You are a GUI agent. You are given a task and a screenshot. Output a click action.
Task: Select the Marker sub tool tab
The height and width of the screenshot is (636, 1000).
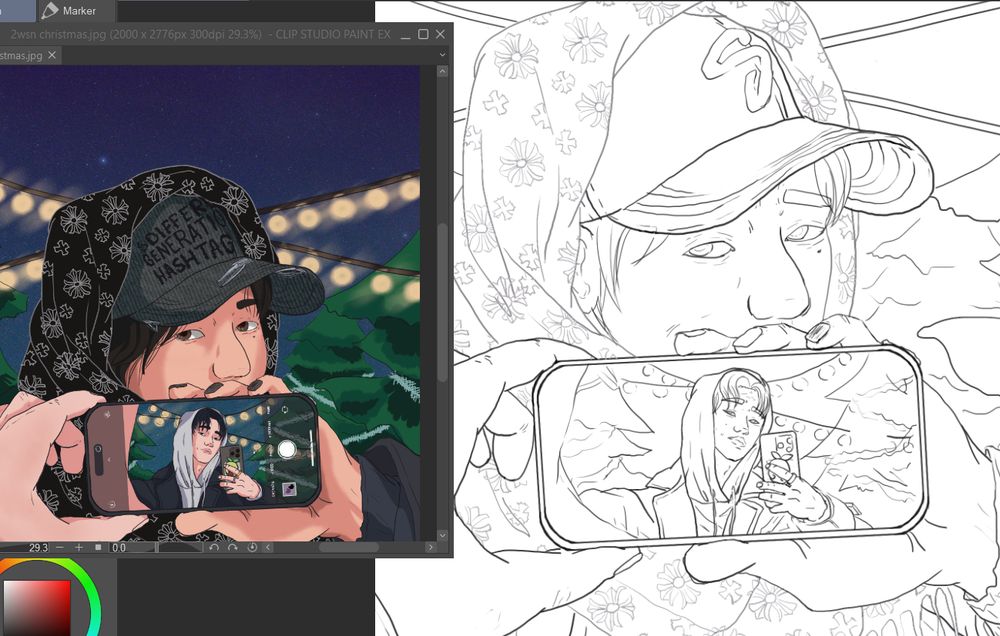click(77, 11)
